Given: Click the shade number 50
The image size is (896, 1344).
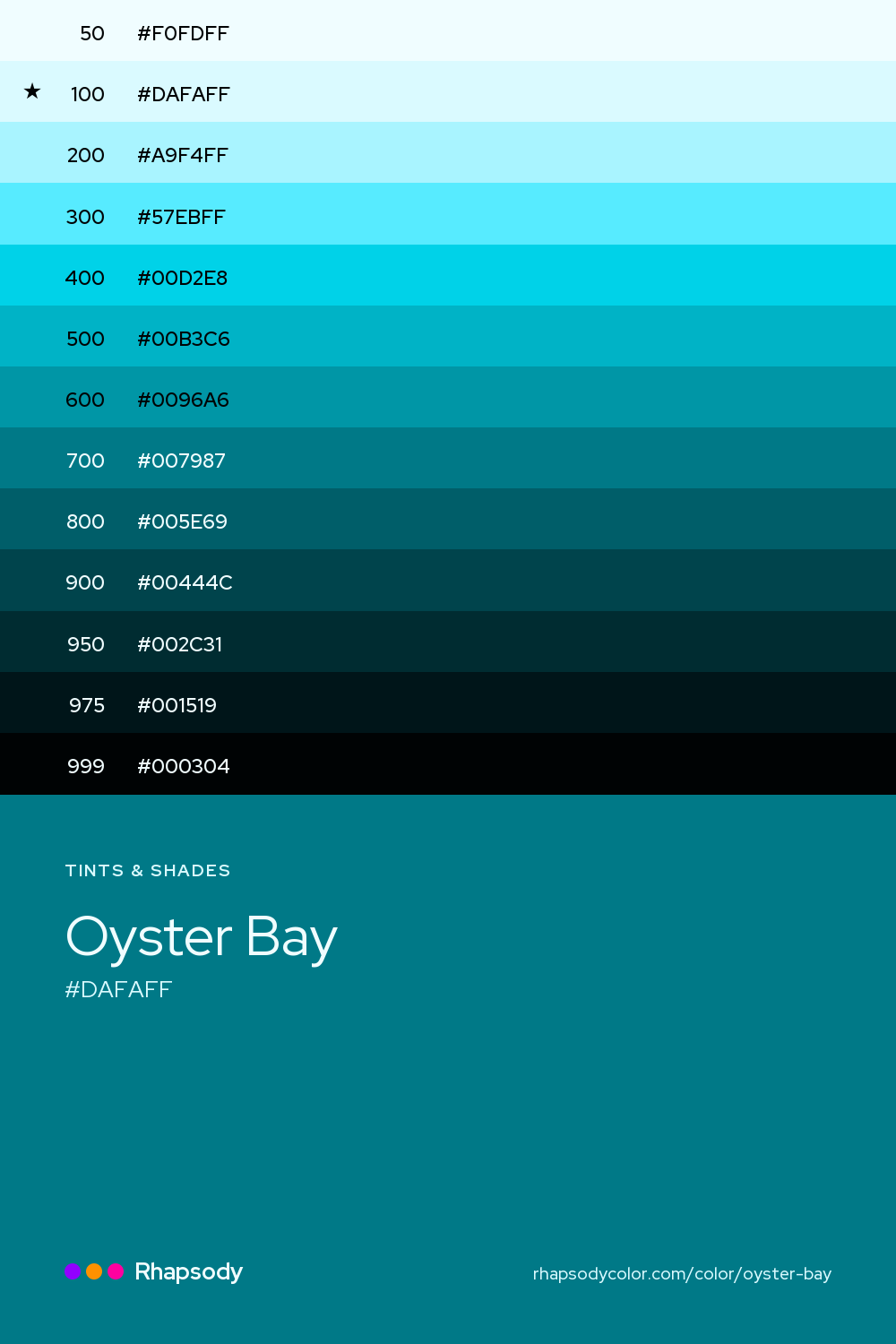Looking at the screenshot, I should (92, 33).
